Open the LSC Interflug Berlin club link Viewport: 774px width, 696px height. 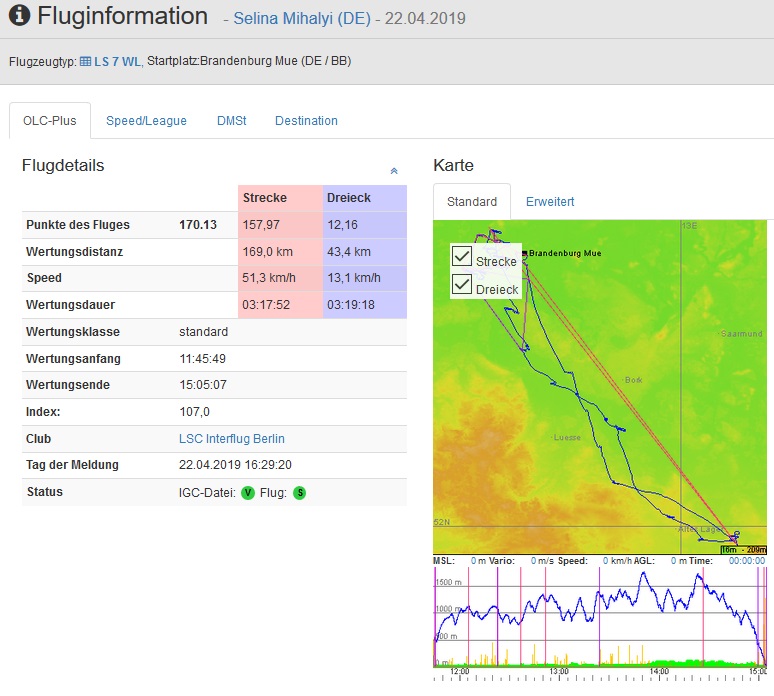(231, 439)
